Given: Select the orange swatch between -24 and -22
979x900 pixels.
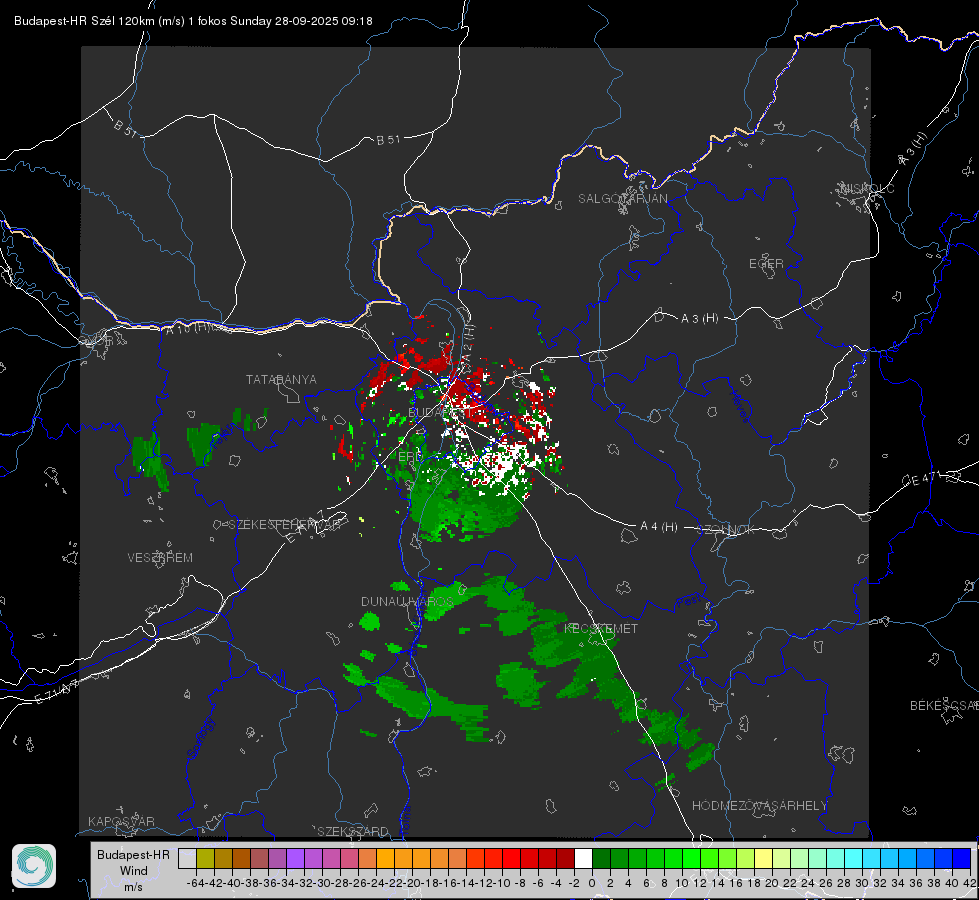Looking at the screenshot, I should (x=385, y=858).
